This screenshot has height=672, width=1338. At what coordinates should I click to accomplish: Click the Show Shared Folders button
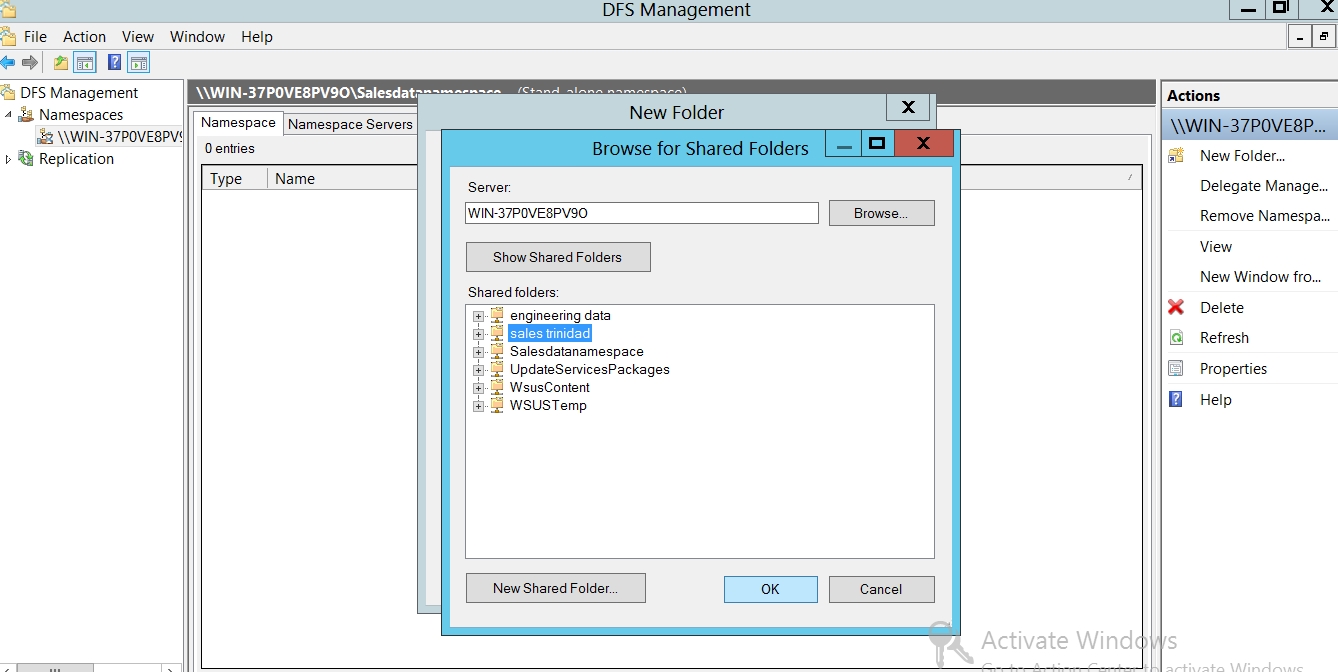point(557,257)
